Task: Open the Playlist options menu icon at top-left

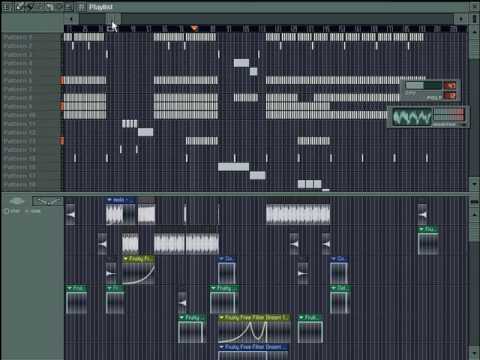Action: [x=7, y=7]
